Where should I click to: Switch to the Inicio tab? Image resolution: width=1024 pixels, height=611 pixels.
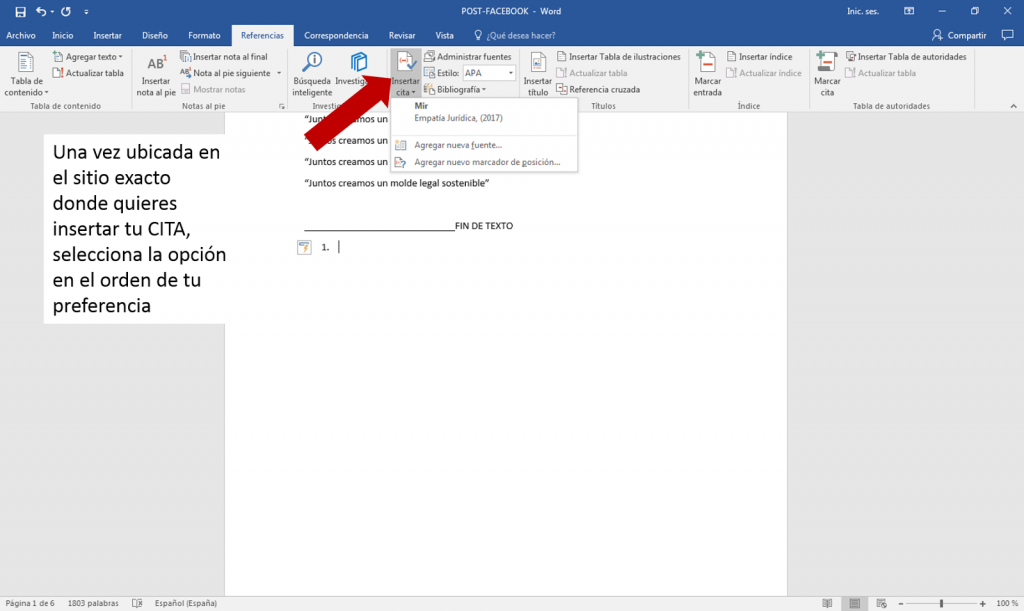click(63, 35)
